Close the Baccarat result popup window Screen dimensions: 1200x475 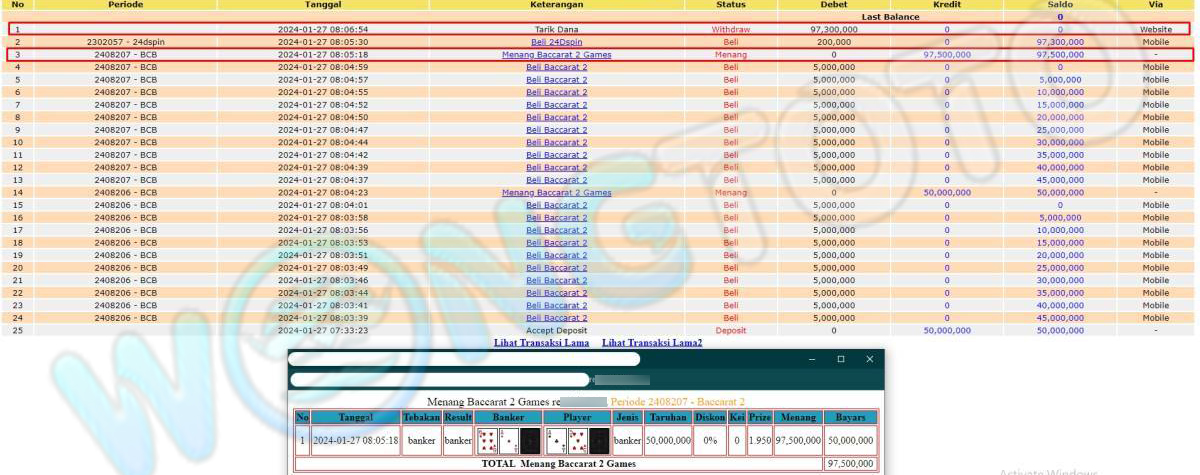[870, 359]
